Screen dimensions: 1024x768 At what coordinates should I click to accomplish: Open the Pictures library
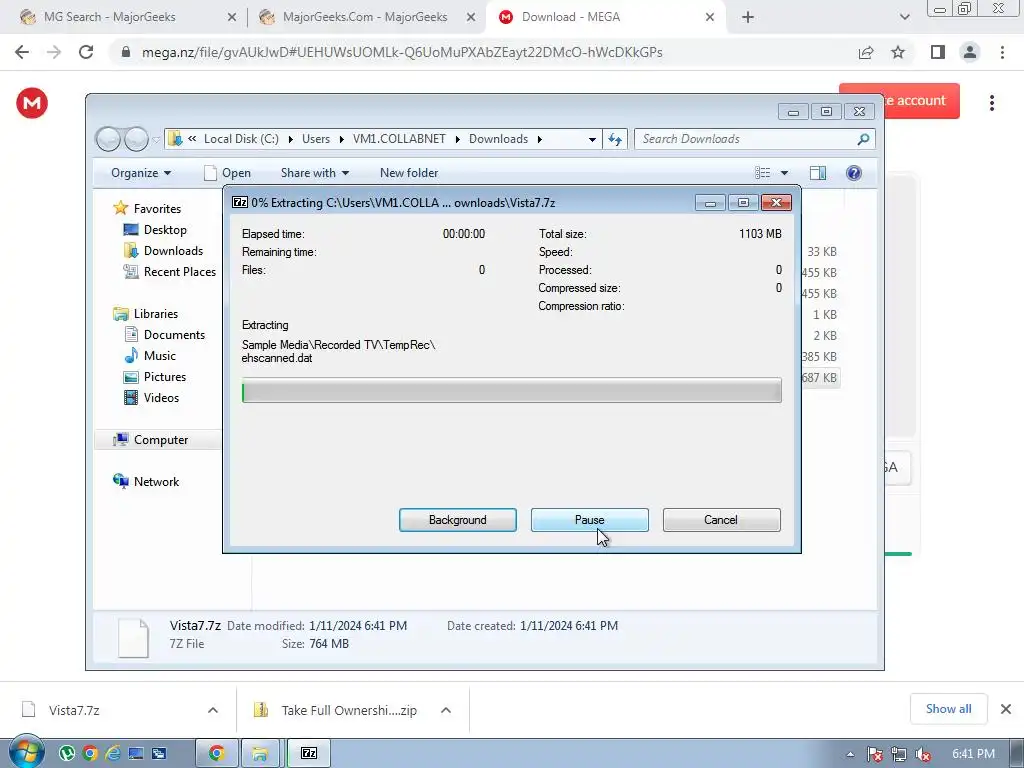coord(165,377)
